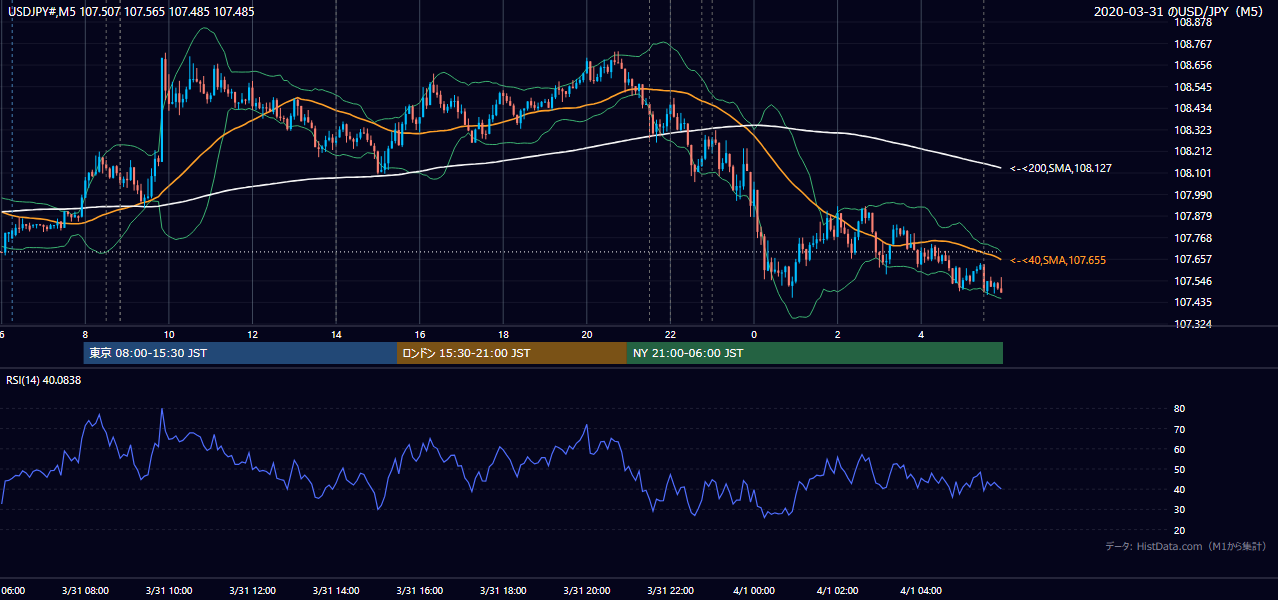Image resolution: width=1278 pixels, height=600 pixels.
Task: Click the hour label 10 below the chart
Action: [169, 335]
